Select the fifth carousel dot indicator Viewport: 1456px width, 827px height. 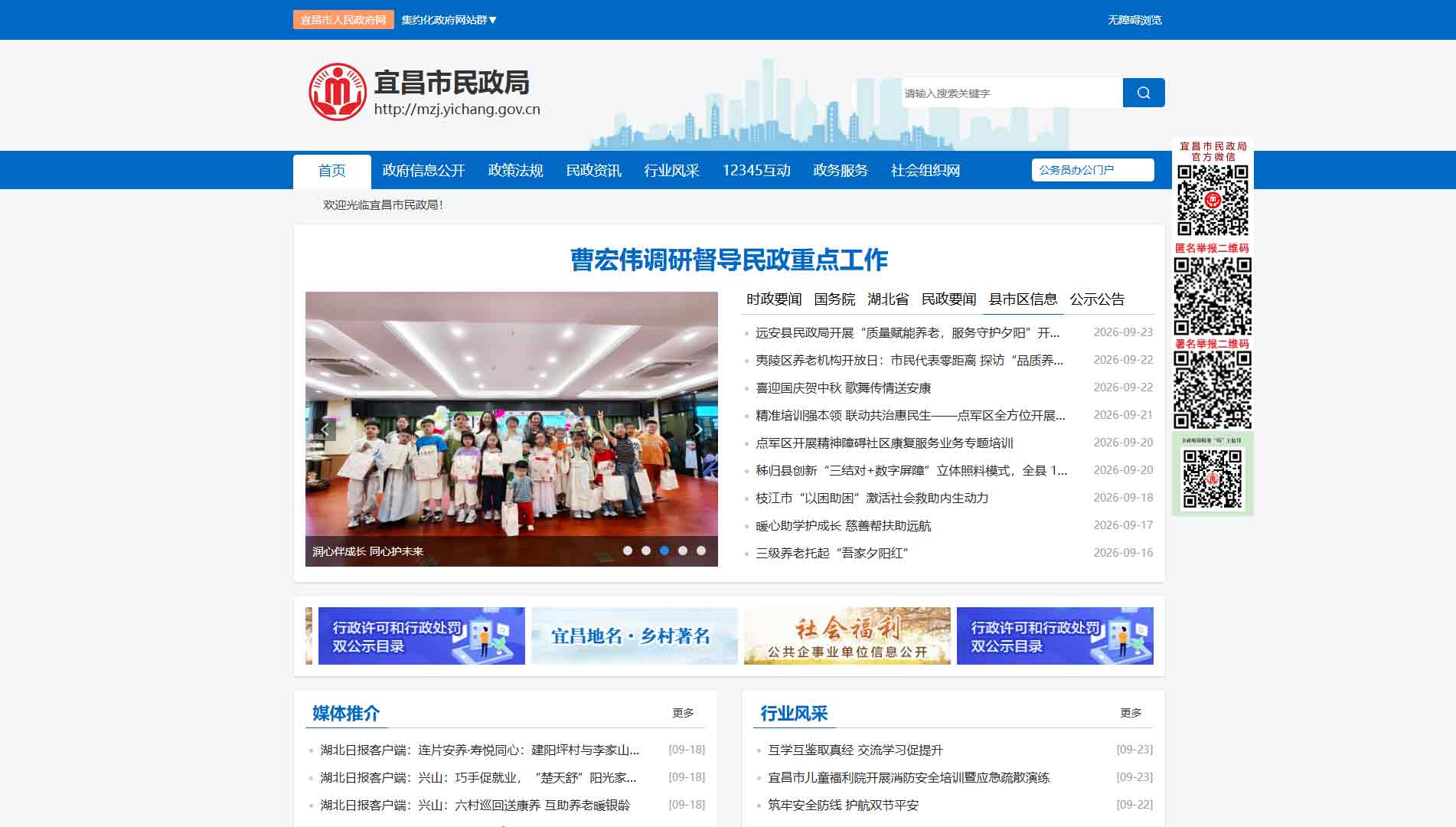(x=701, y=551)
